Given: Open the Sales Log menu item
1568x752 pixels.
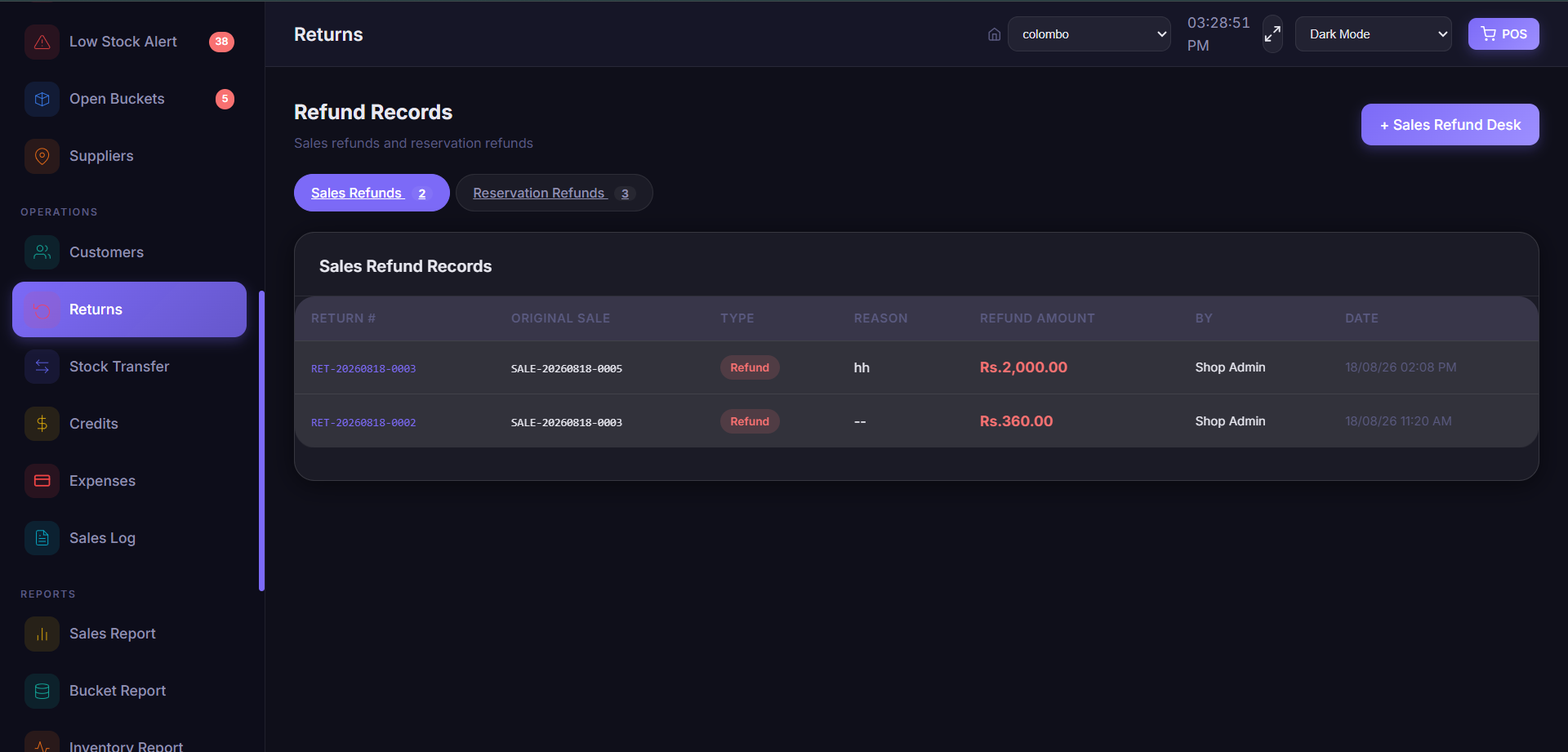Looking at the screenshot, I should coord(129,538).
